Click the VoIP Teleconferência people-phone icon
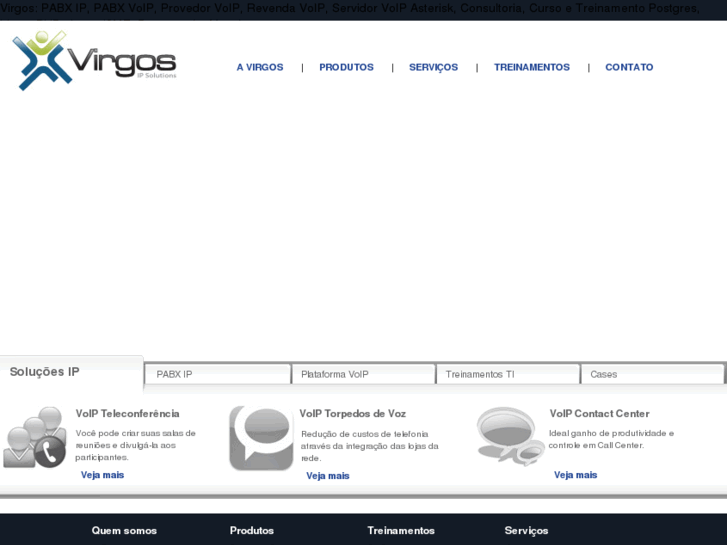The width and height of the screenshot is (727, 545). (x=35, y=437)
